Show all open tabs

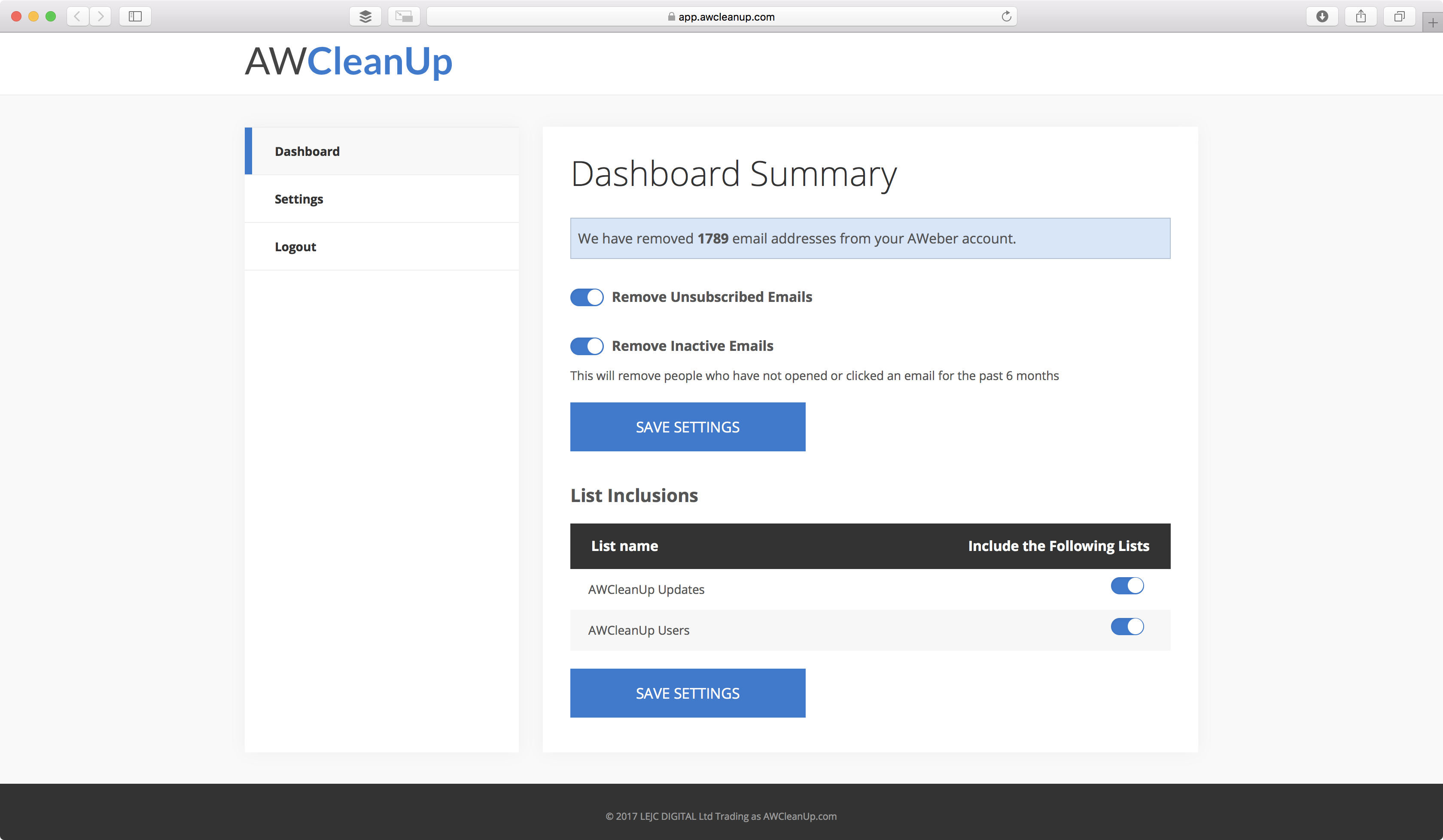coord(1400,16)
